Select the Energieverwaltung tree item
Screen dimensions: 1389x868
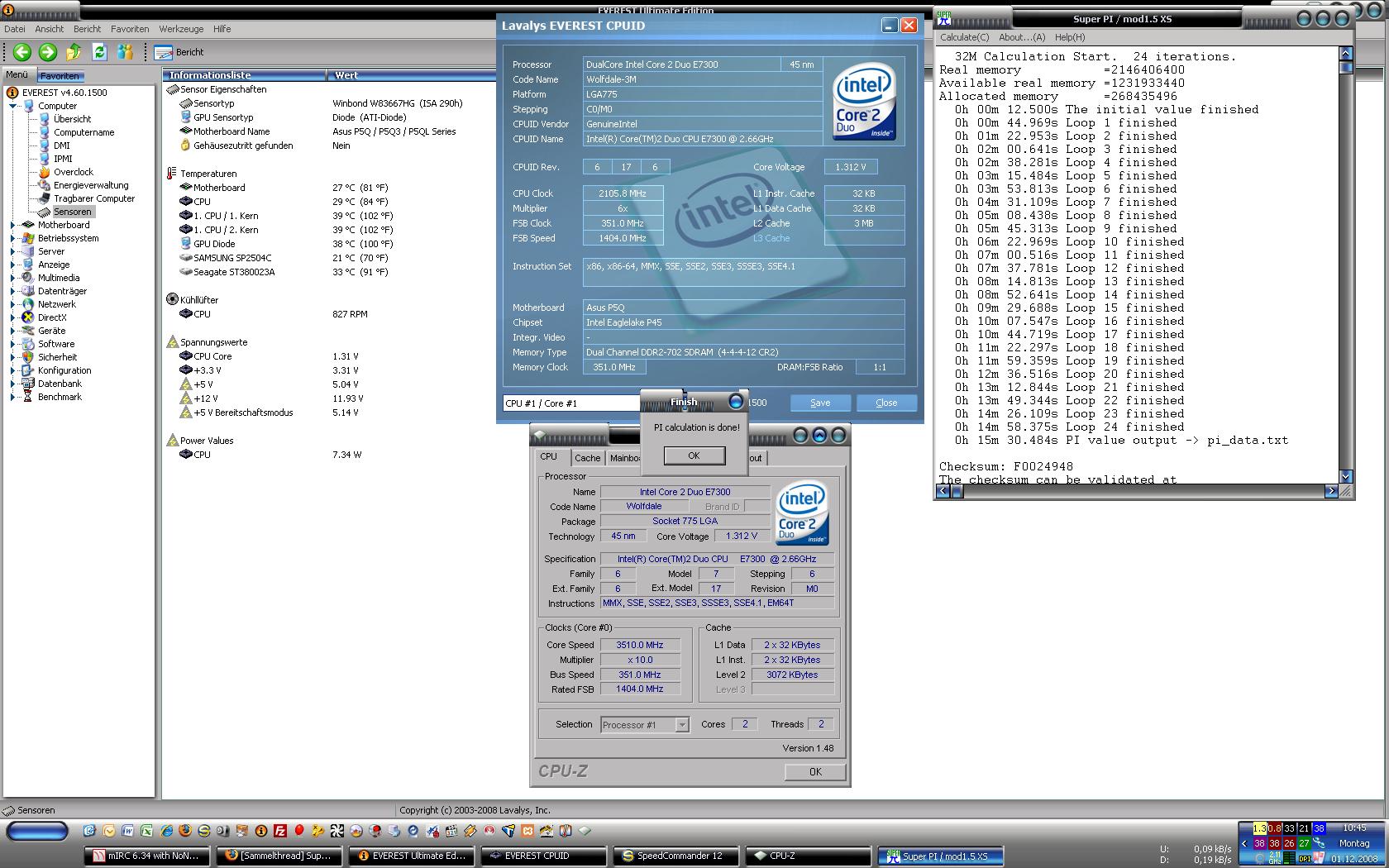pyautogui.click(x=91, y=185)
